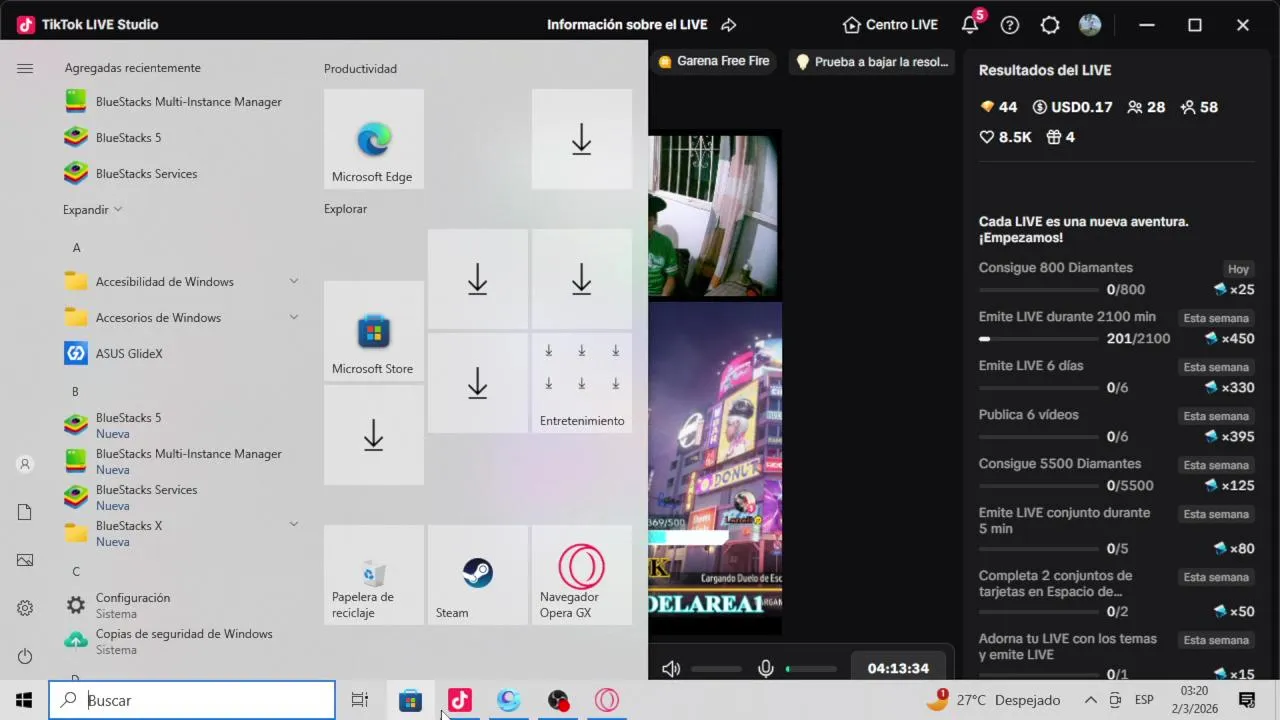Open TikTok LIVE Studio settings gear
Screen dimensions: 1280x720
[1050, 25]
